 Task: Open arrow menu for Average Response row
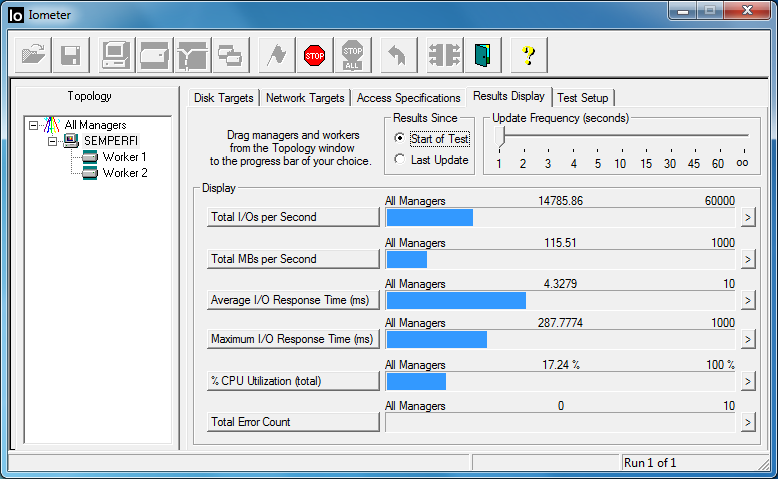748,300
